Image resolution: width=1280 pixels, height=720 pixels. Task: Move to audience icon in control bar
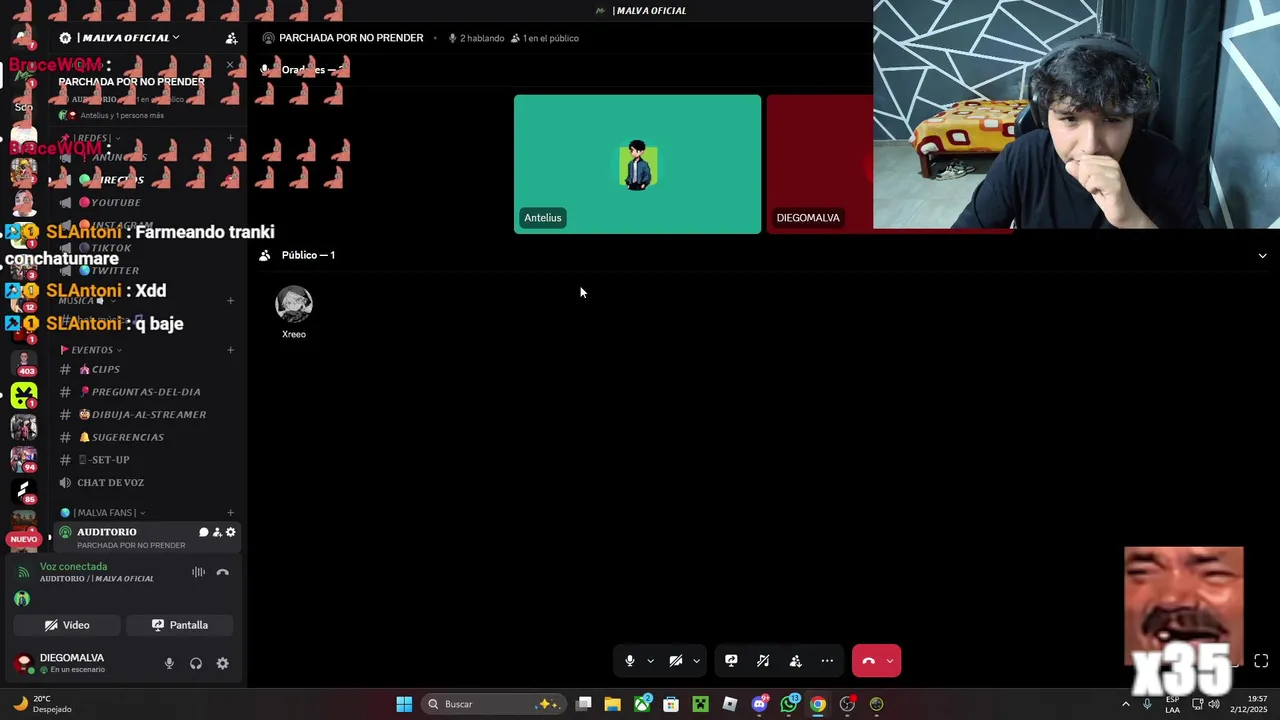tap(795, 661)
